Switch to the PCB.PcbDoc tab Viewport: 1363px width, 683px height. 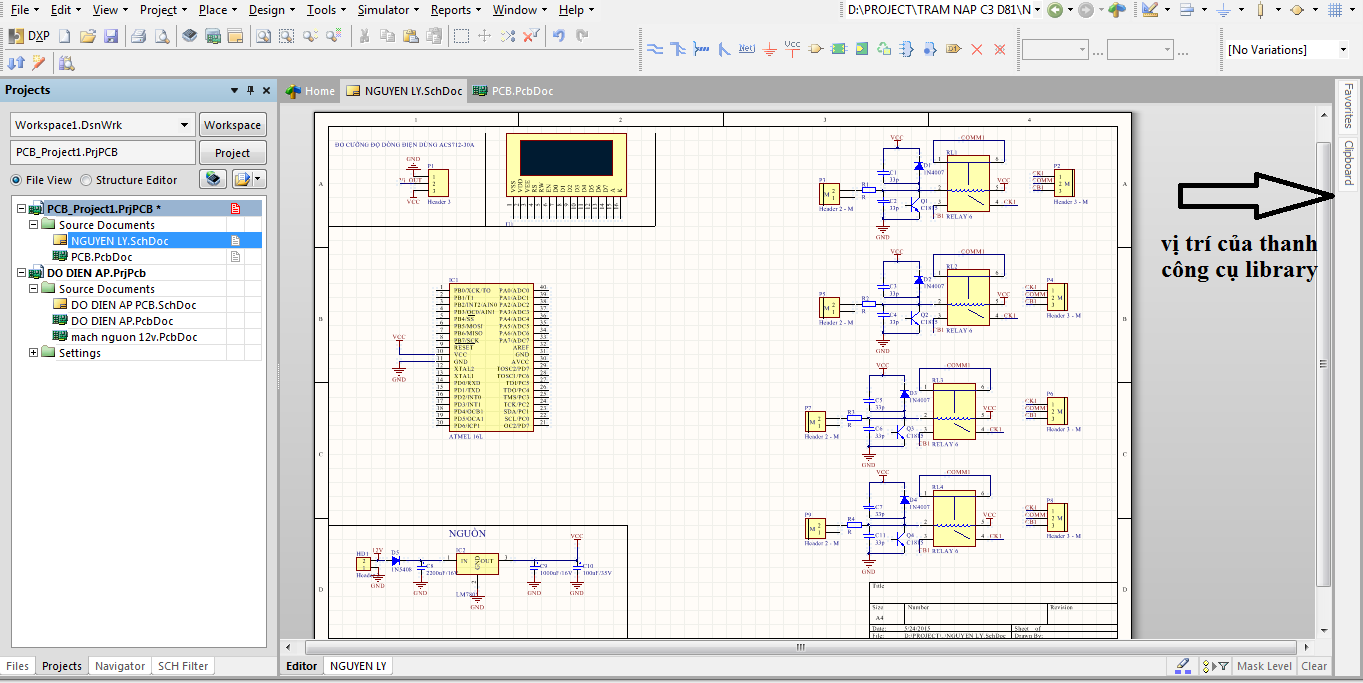512,91
